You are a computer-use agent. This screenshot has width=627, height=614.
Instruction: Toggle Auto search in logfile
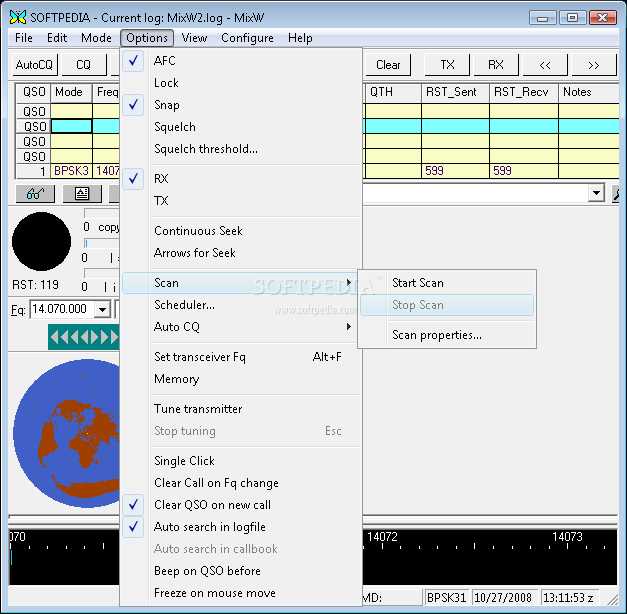(241, 527)
